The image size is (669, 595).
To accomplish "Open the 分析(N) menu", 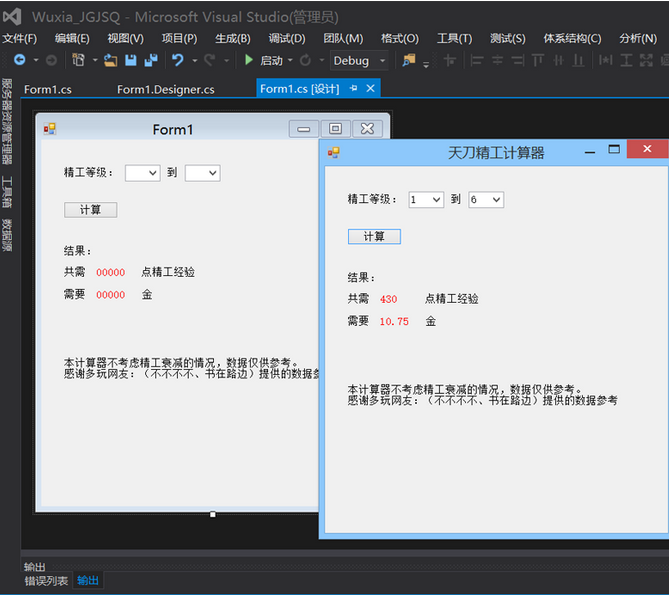I will pyautogui.click(x=638, y=38).
